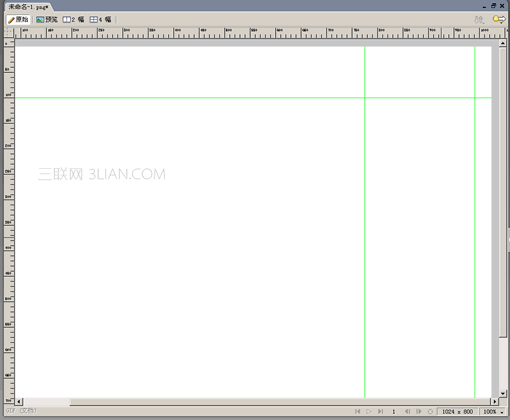Open the 4 幅 four-up preview
Image resolution: width=510 pixels, height=420 pixels.
100,20
